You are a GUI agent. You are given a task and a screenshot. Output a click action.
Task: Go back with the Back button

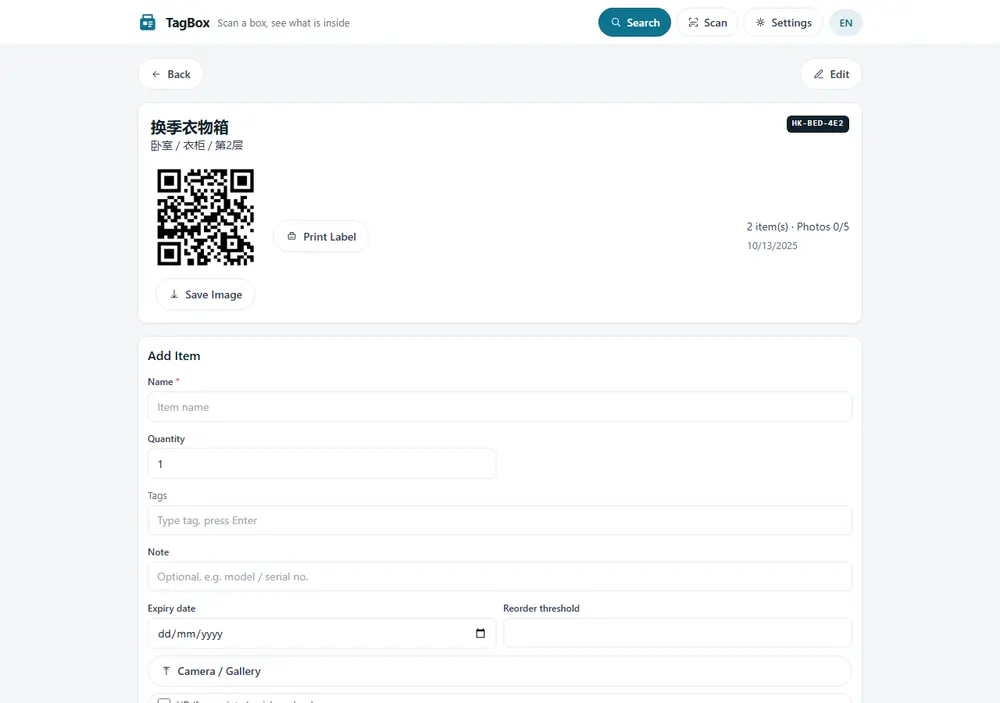pyautogui.click(x=171, y=74)
